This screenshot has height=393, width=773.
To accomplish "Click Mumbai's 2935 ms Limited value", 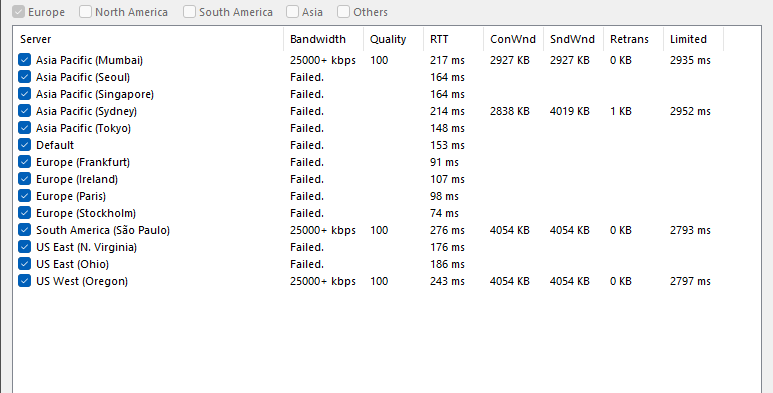I will click(690, 60).
